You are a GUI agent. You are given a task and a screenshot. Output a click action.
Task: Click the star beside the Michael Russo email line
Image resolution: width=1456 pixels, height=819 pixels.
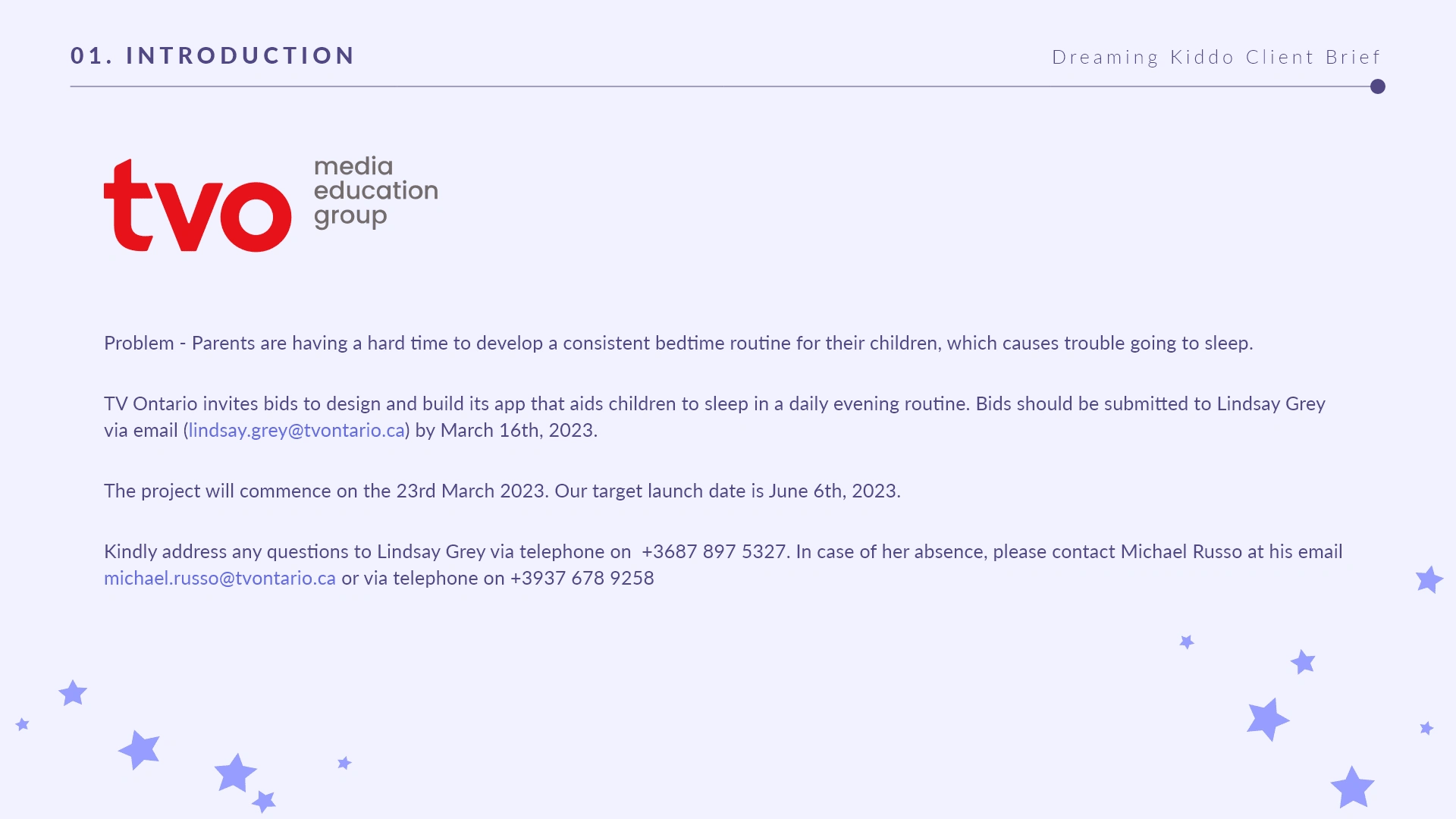pos(1429,580)
